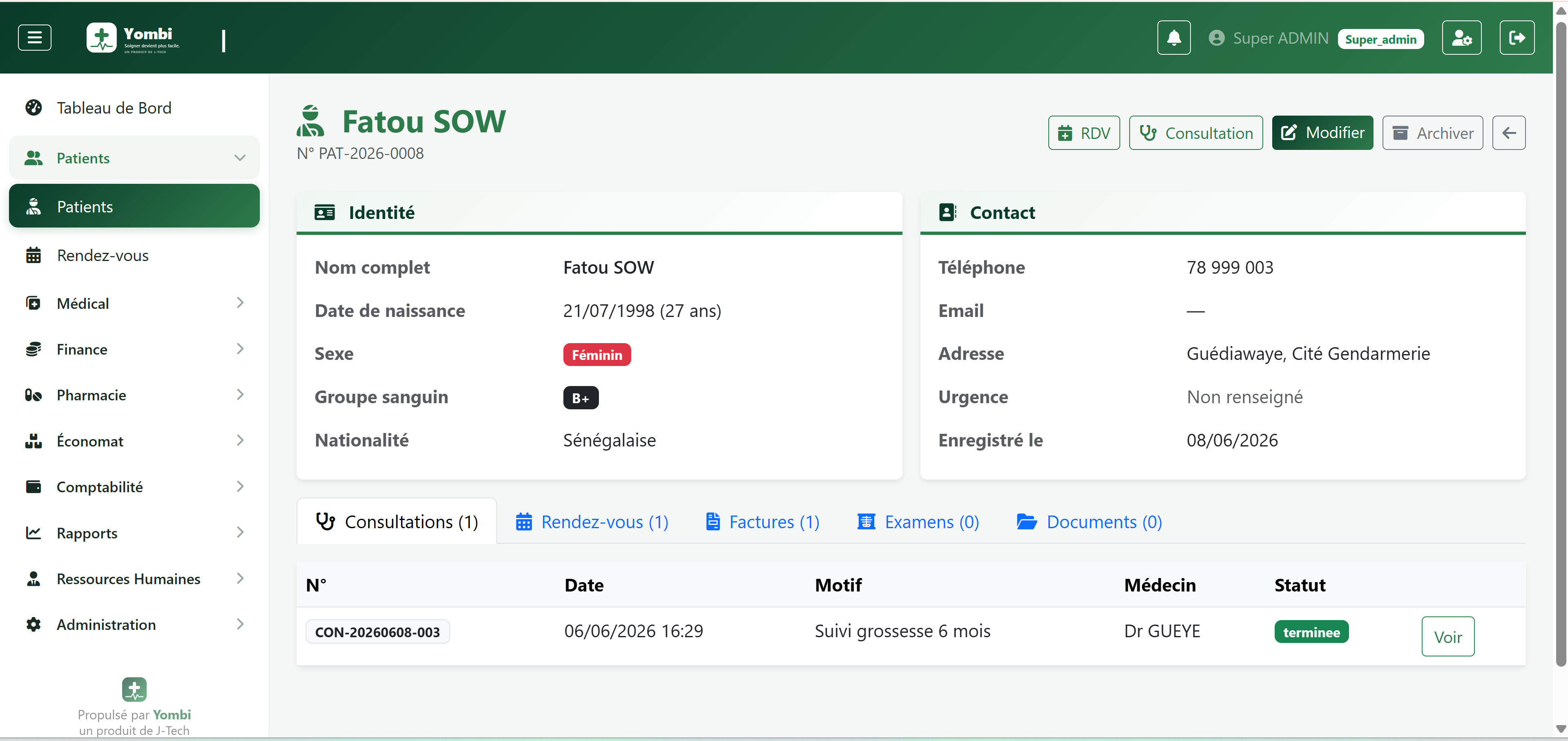Expand the Comptabilité menu chevron
This screenshot has width=1568, height=741.
(240, 487)
